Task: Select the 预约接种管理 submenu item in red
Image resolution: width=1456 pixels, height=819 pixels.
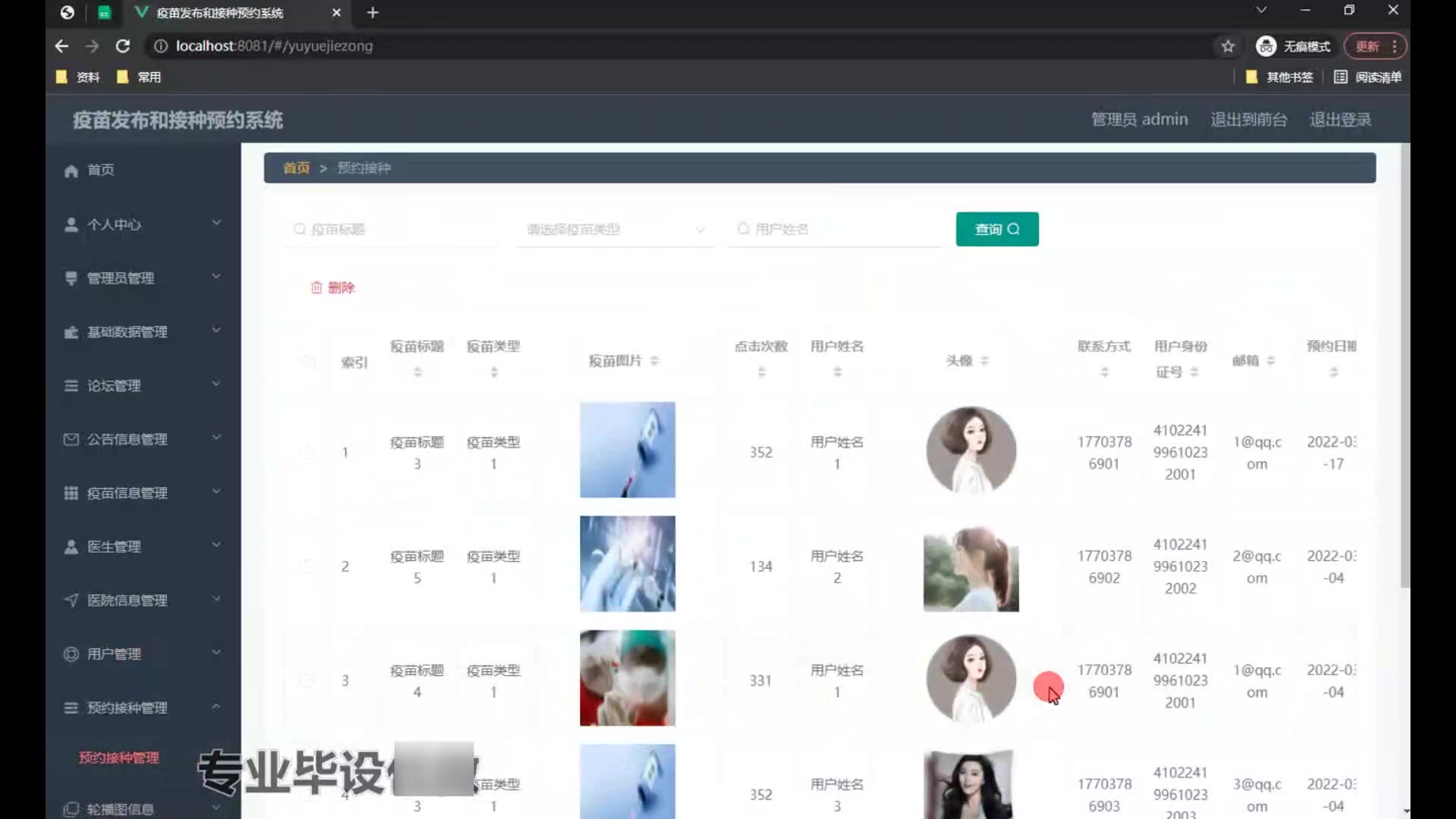Action: tap(119, 758)
